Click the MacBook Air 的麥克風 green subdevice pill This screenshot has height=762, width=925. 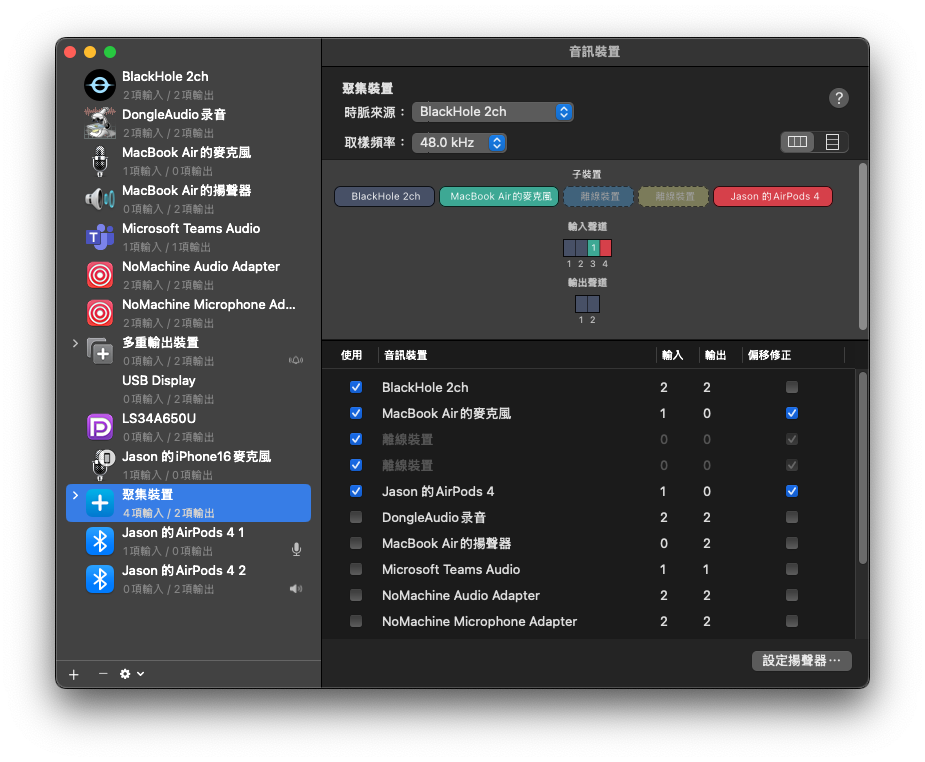(x=500, y=196)
